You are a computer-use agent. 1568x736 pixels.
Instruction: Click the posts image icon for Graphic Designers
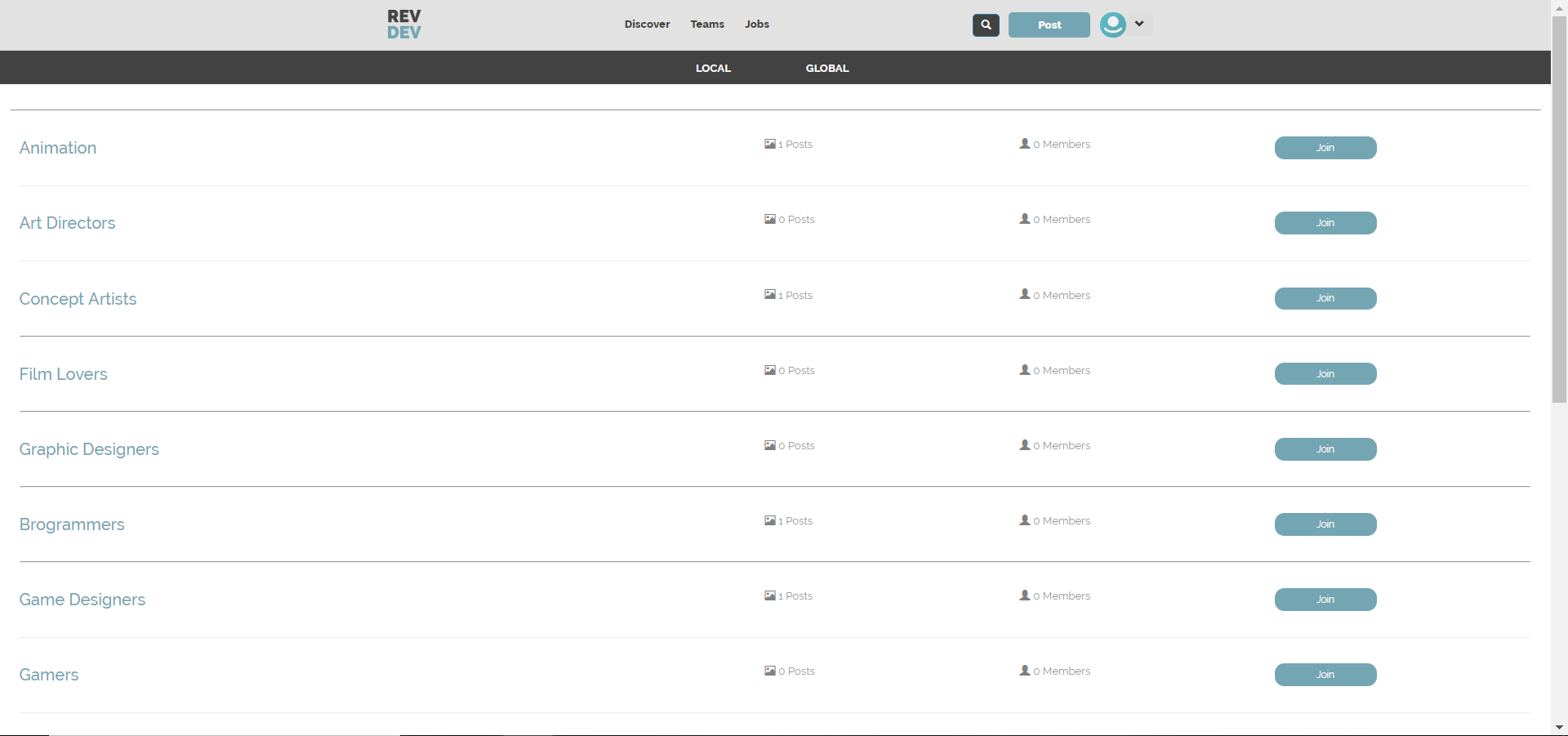[770, 445]
